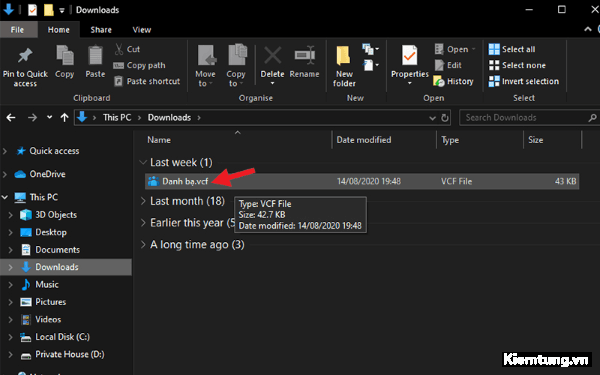The image size is (600, 375).
Task: Cut the selected file
Action: [127, 49]
